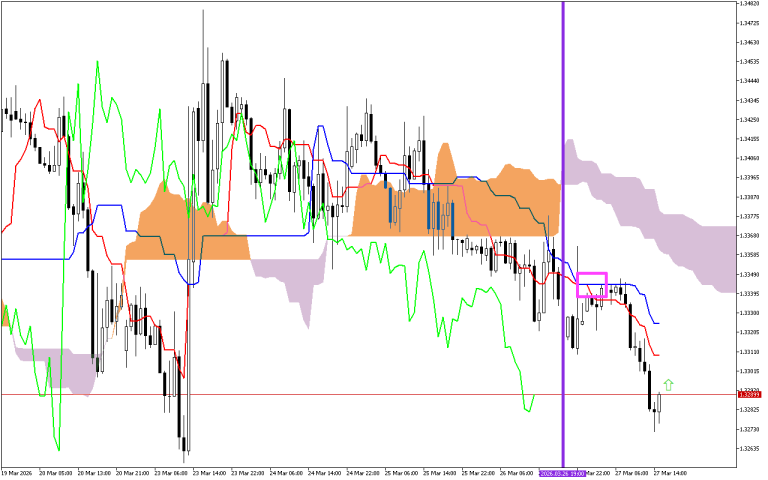Click the 1.34155 price scale label

point(749,139)
